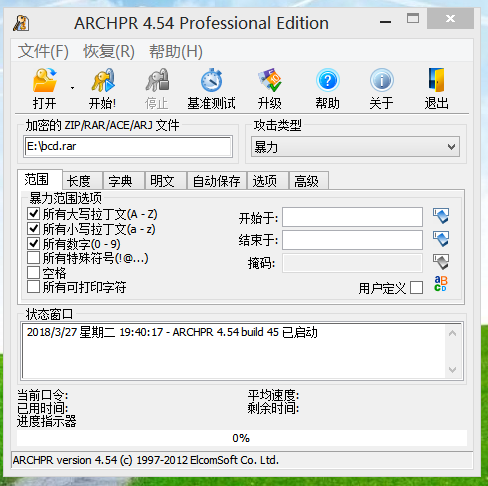488x486 pixels.
Task: Open Help (帮助) question mark icon
Action: tap(328, 80)
